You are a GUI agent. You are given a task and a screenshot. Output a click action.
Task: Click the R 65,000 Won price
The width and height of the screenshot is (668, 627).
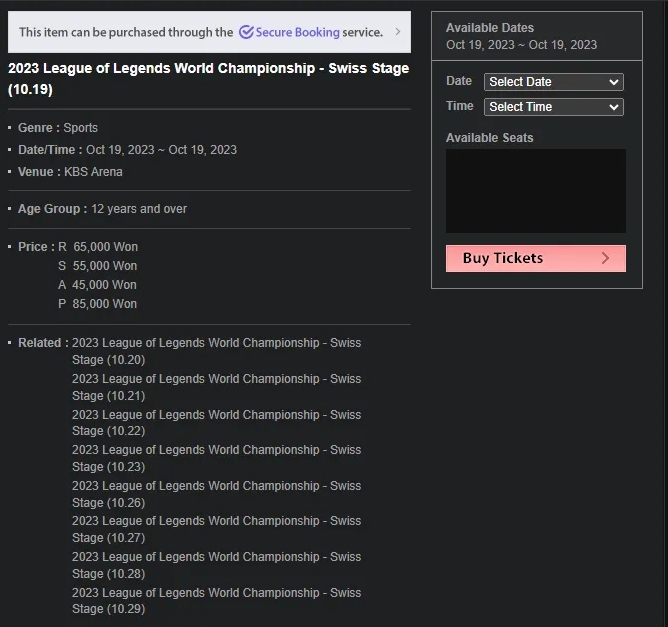(98, 247)
